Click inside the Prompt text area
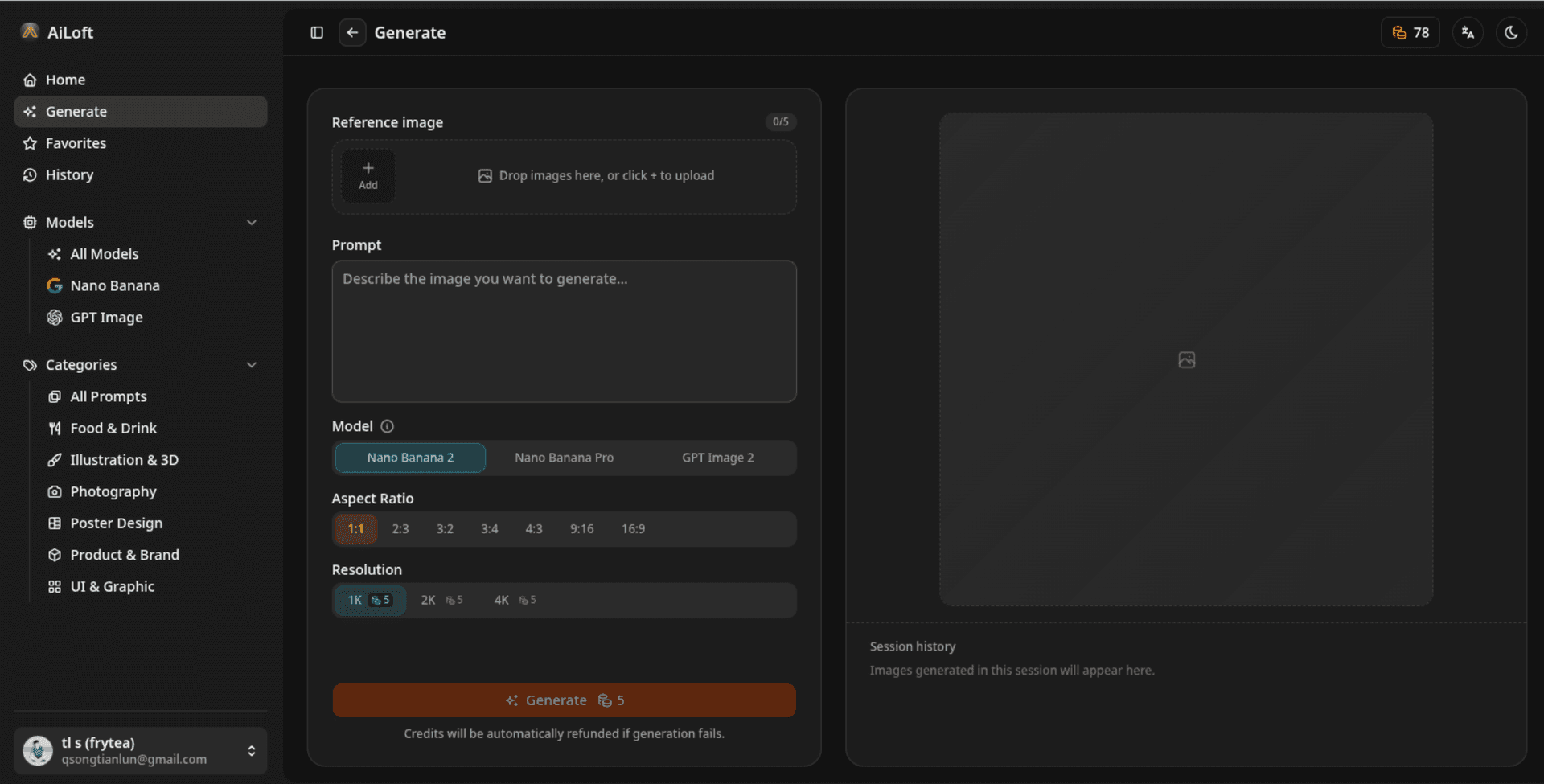Image resolution: width=1544 pixels, height=784 pixels. [x=564, y=331]
